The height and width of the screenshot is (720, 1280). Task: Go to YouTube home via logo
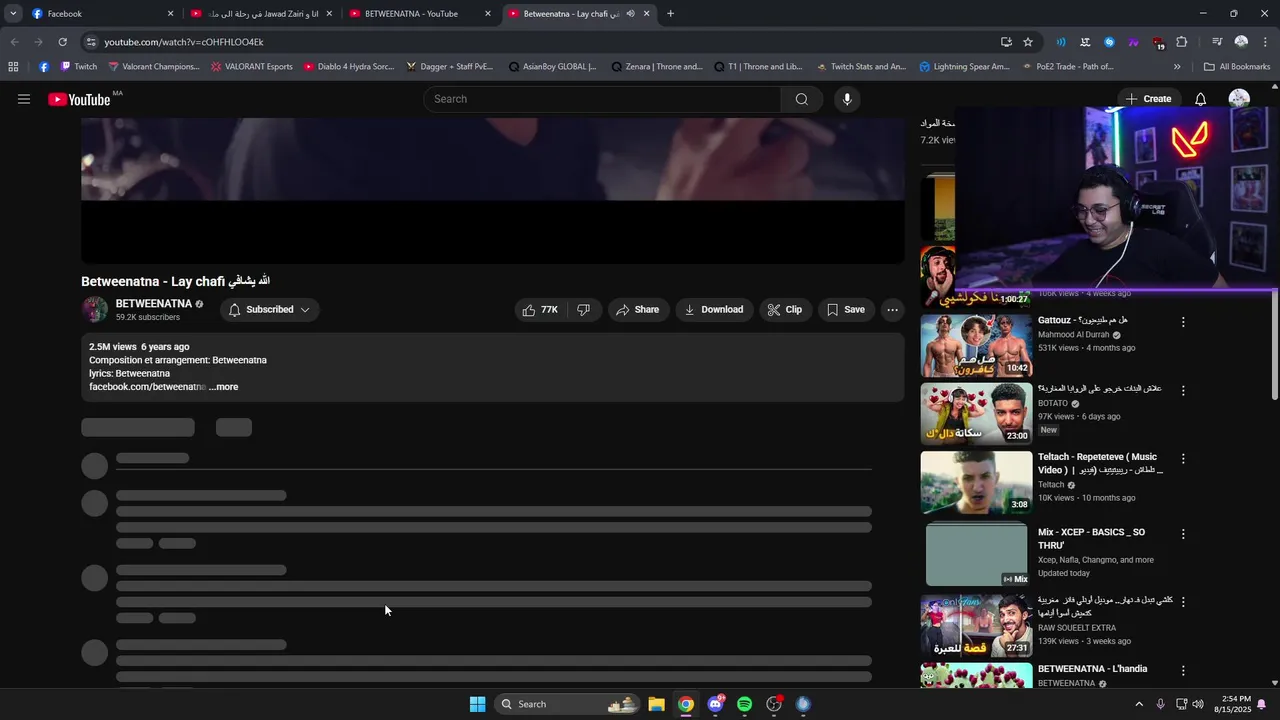click(x=79, y=99)
